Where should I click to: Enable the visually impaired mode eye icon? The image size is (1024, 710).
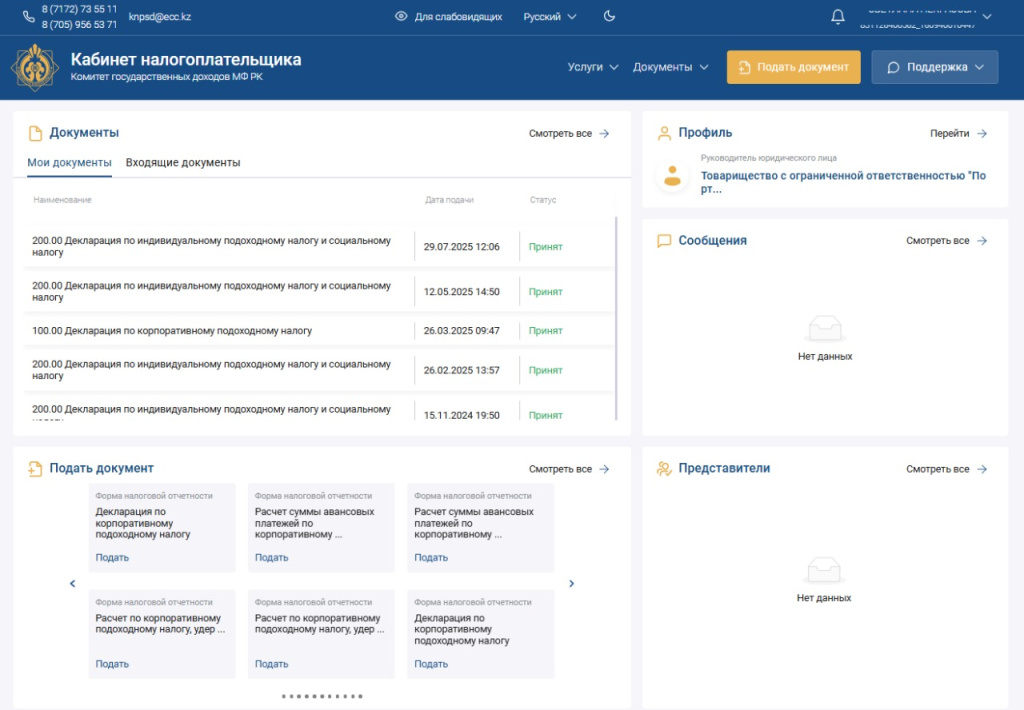[x=401, y=17]
